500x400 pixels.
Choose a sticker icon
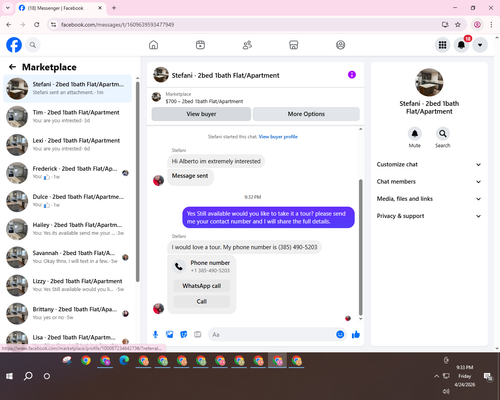point(184,334)
